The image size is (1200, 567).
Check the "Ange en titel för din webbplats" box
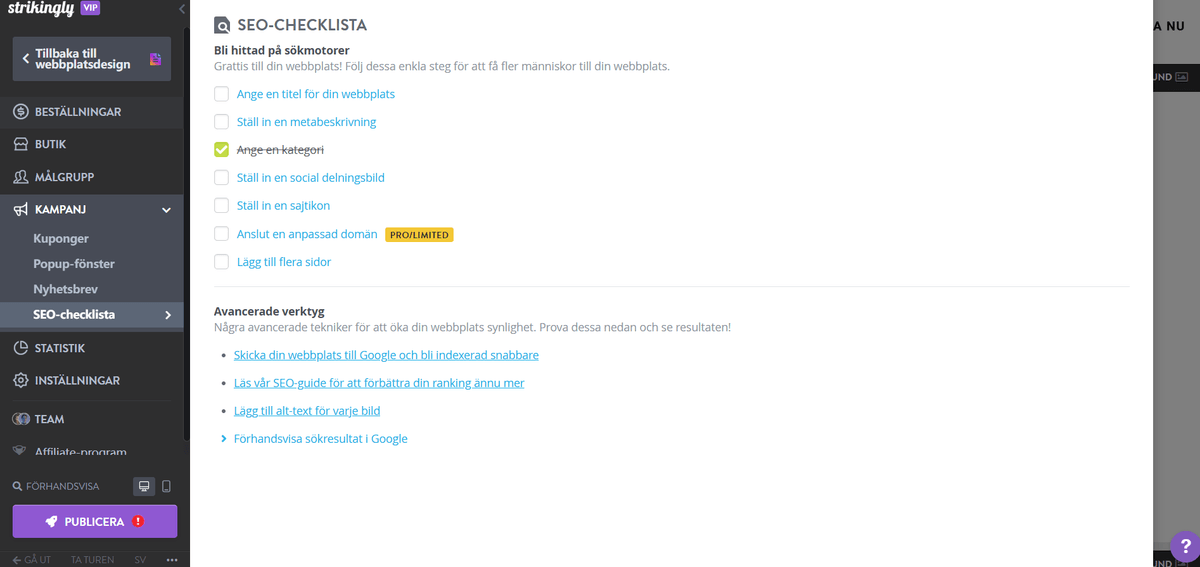222,94
